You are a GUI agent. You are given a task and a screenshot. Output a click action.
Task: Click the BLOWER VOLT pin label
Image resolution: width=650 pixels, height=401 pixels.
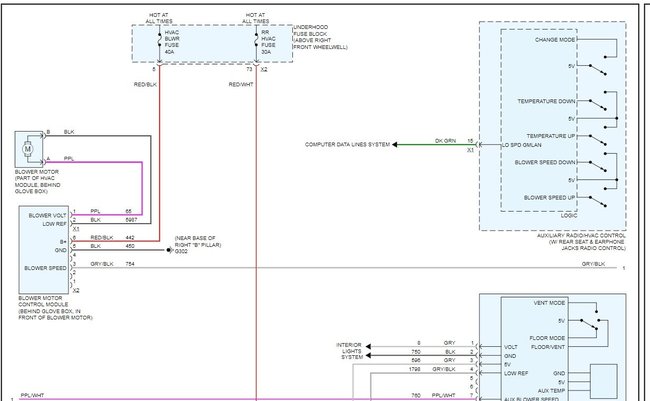pyautogui.click(x=47, y=215)
